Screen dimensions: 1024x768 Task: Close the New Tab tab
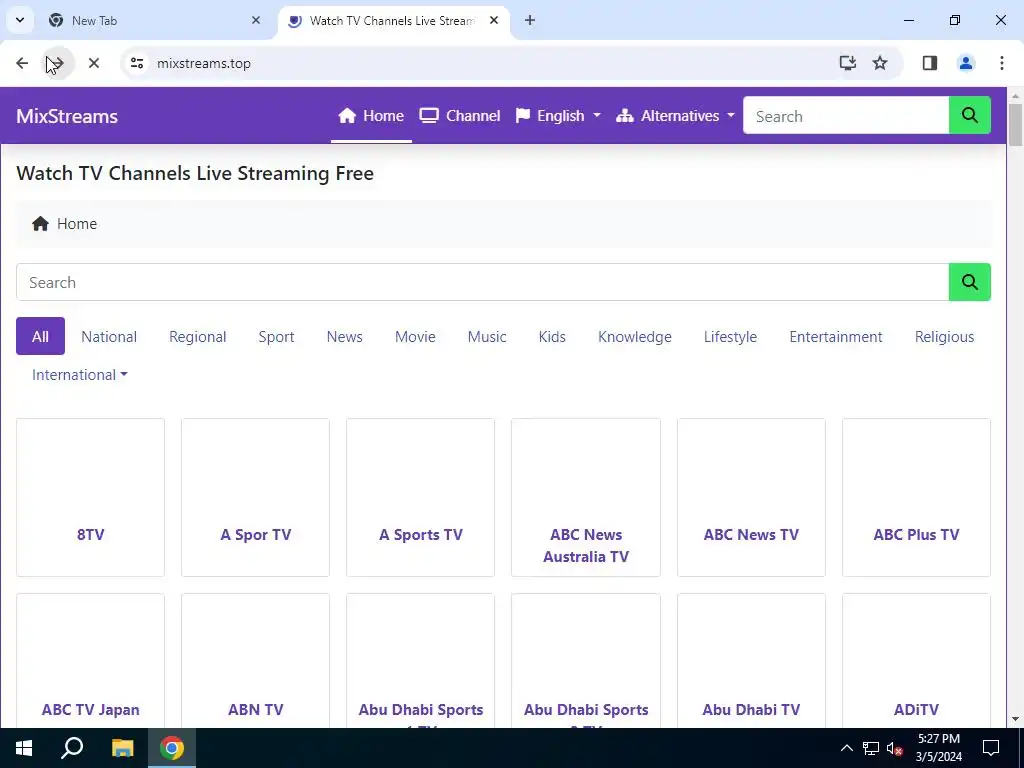(256, 20)
